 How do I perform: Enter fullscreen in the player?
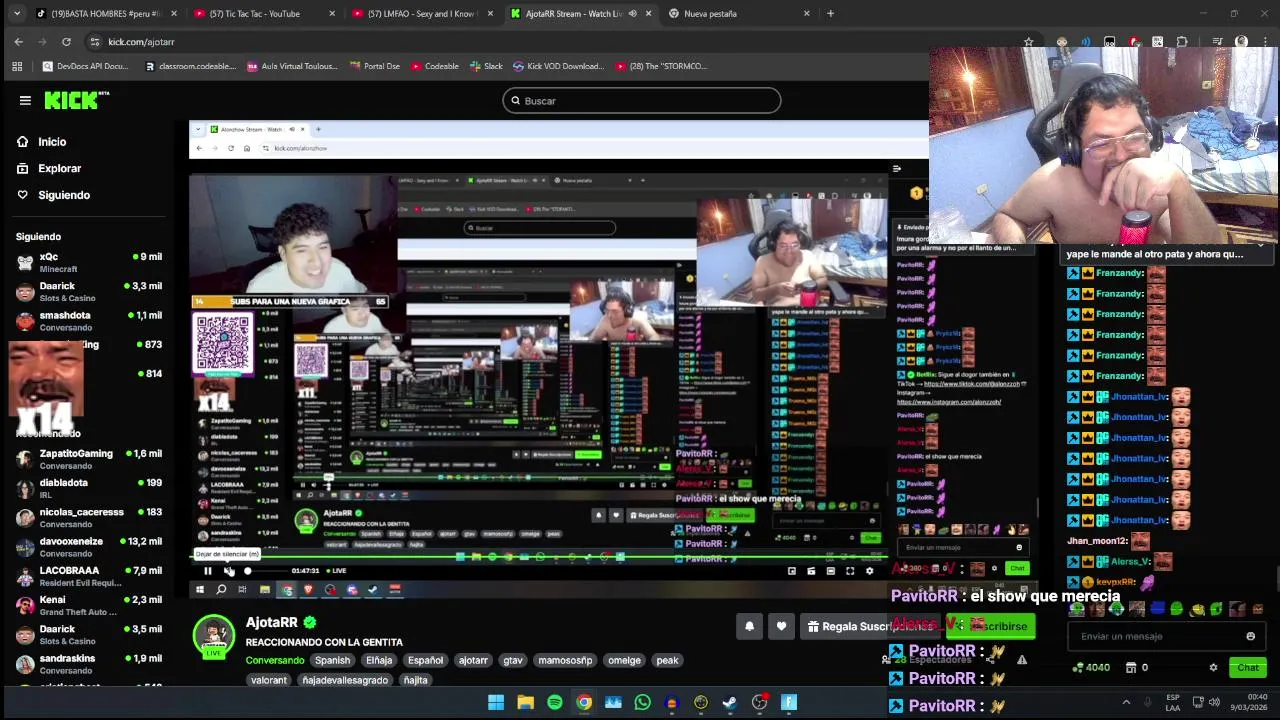pos(850,571)
